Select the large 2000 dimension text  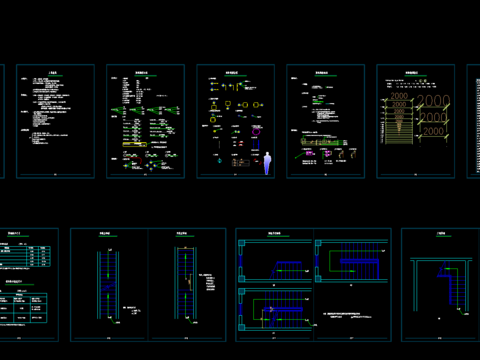(x=433, y=101)
